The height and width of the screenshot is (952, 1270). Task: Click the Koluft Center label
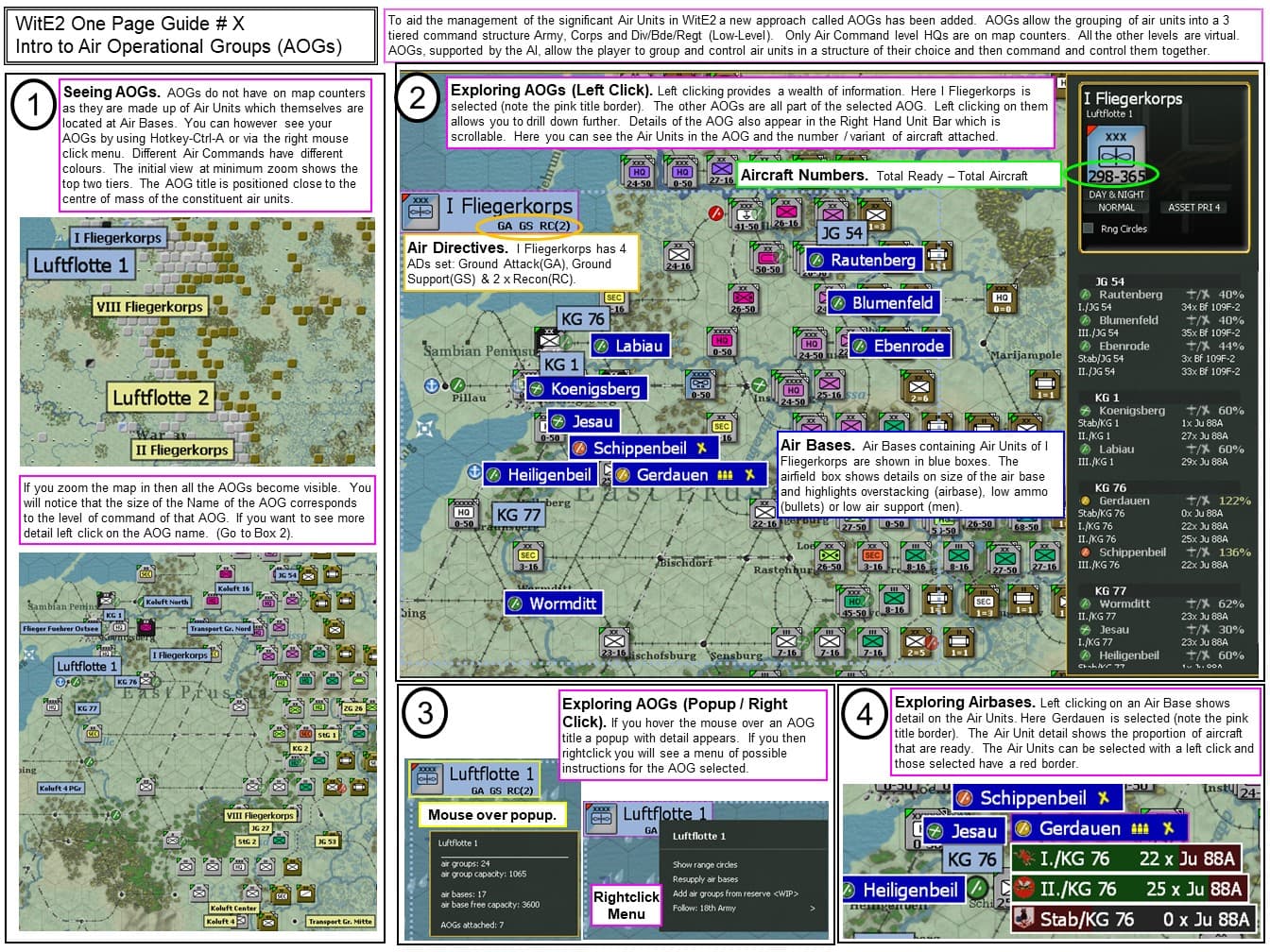[235, 909]
